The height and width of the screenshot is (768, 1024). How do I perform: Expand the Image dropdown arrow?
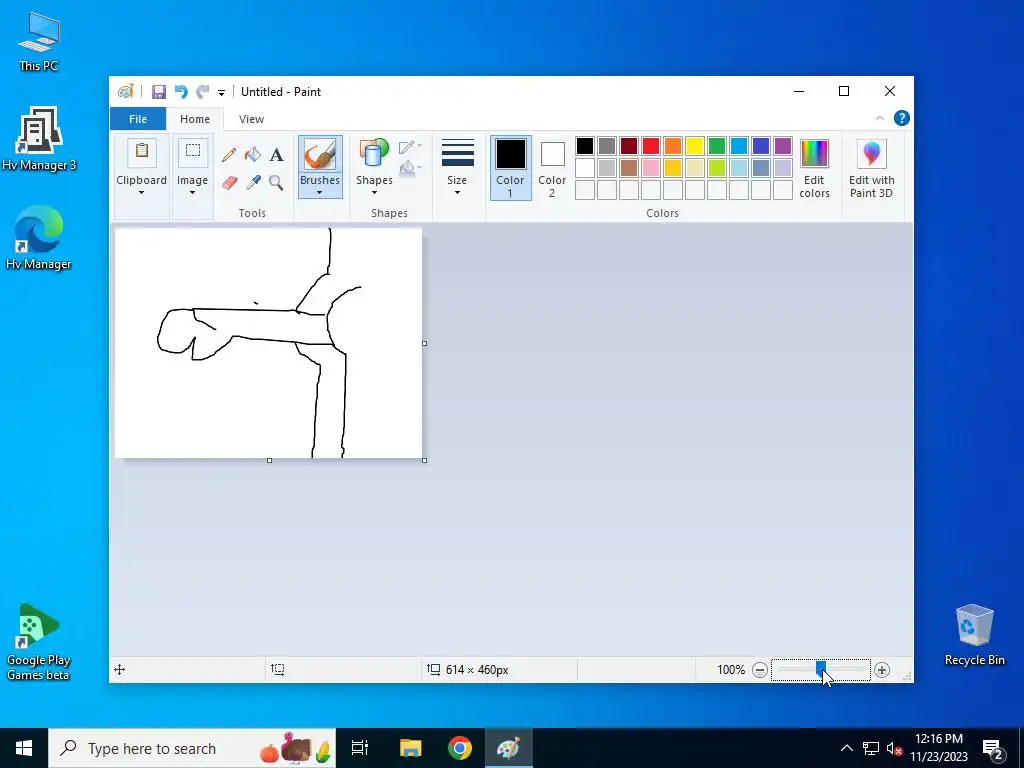point(193,193)
